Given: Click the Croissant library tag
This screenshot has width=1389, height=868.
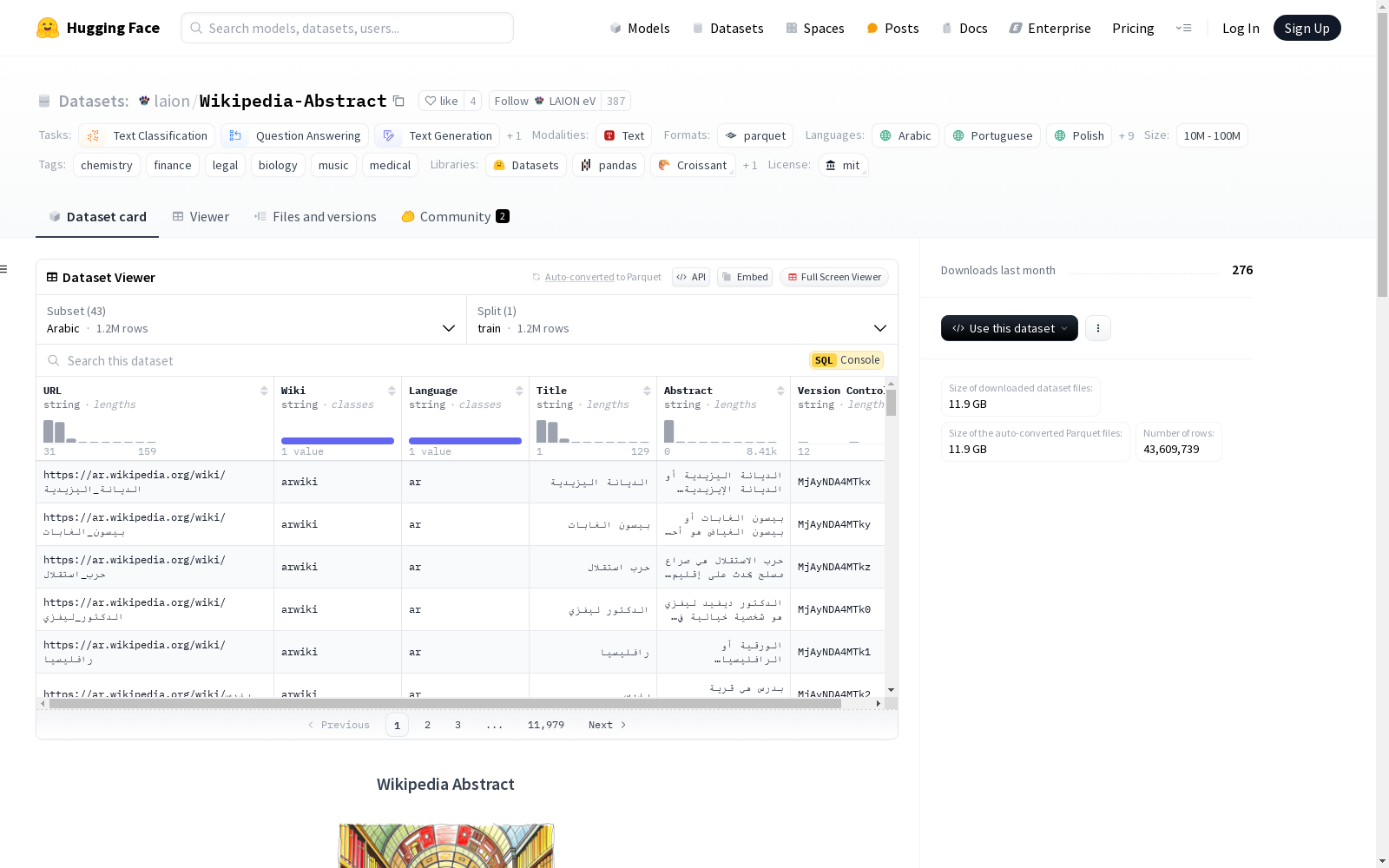Looking at the screenshot, I should click(x=693, y=165).
